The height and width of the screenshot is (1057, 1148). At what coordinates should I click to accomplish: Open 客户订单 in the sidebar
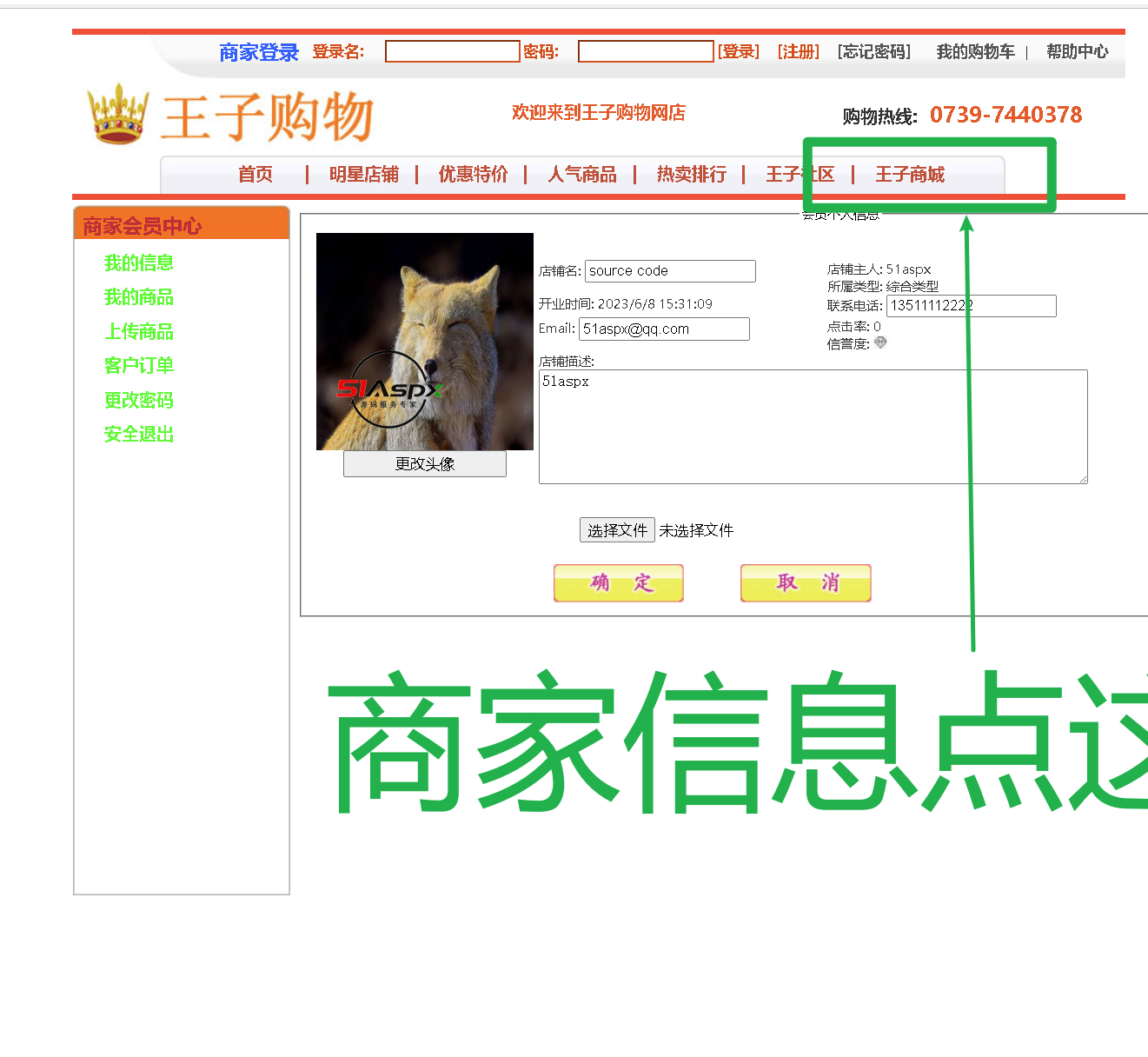[139, 365]
